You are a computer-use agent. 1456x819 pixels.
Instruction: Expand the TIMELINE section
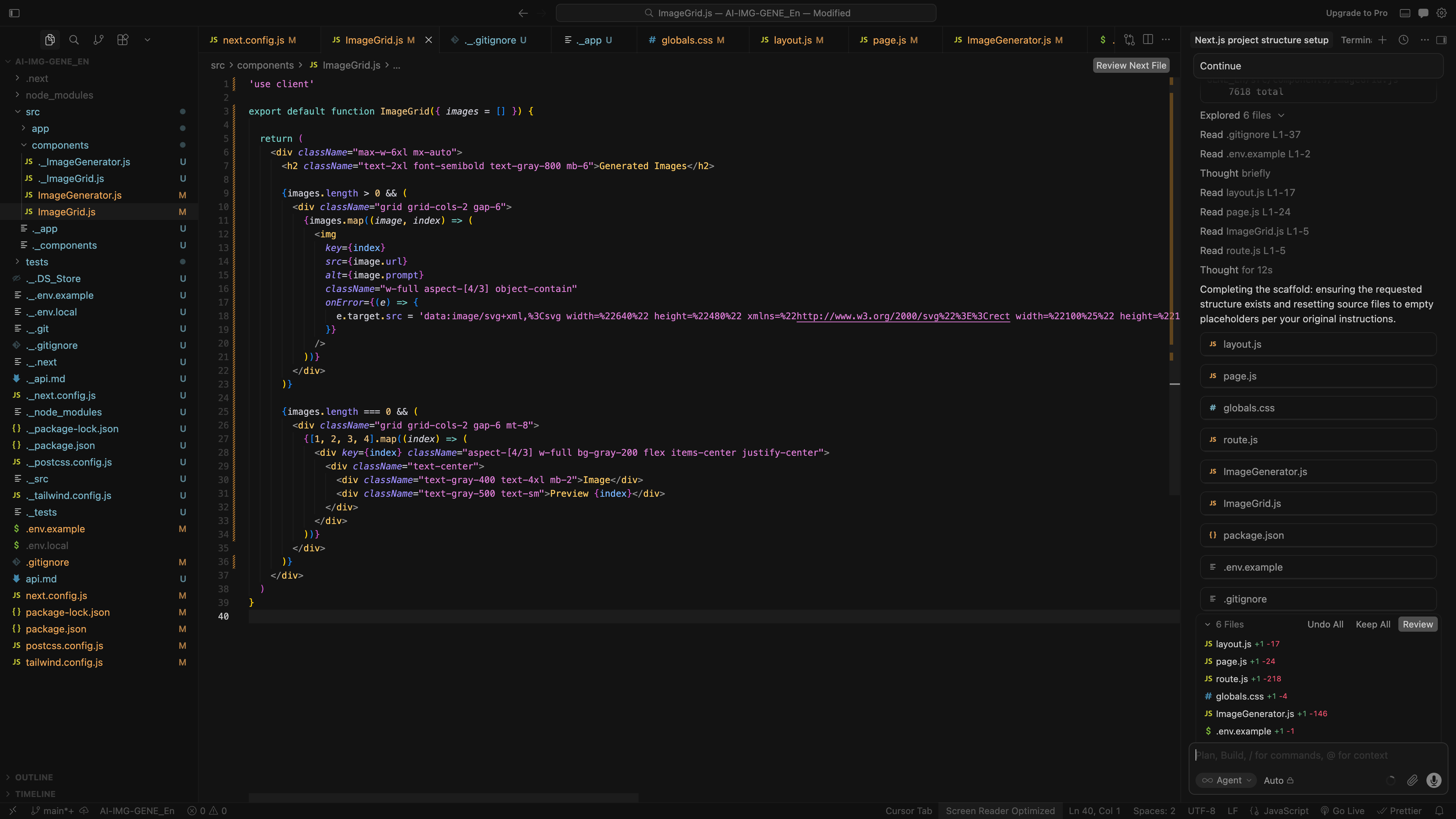[x=35, y=794]
